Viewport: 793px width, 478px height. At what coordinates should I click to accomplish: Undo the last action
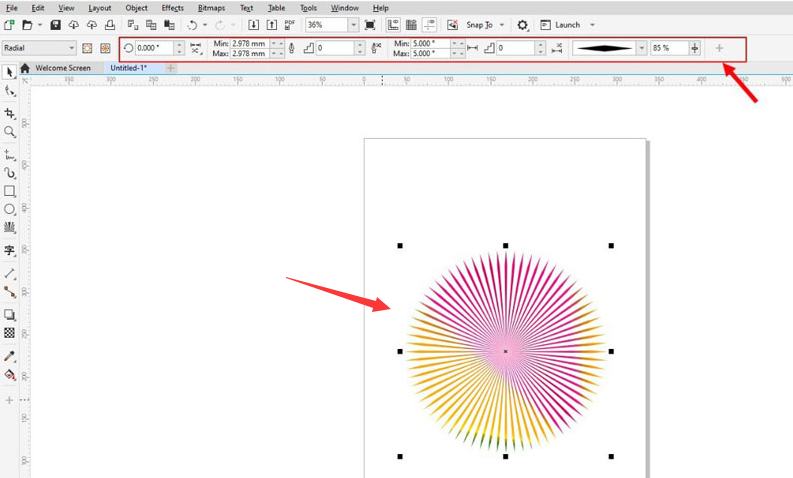coord(192,25)
